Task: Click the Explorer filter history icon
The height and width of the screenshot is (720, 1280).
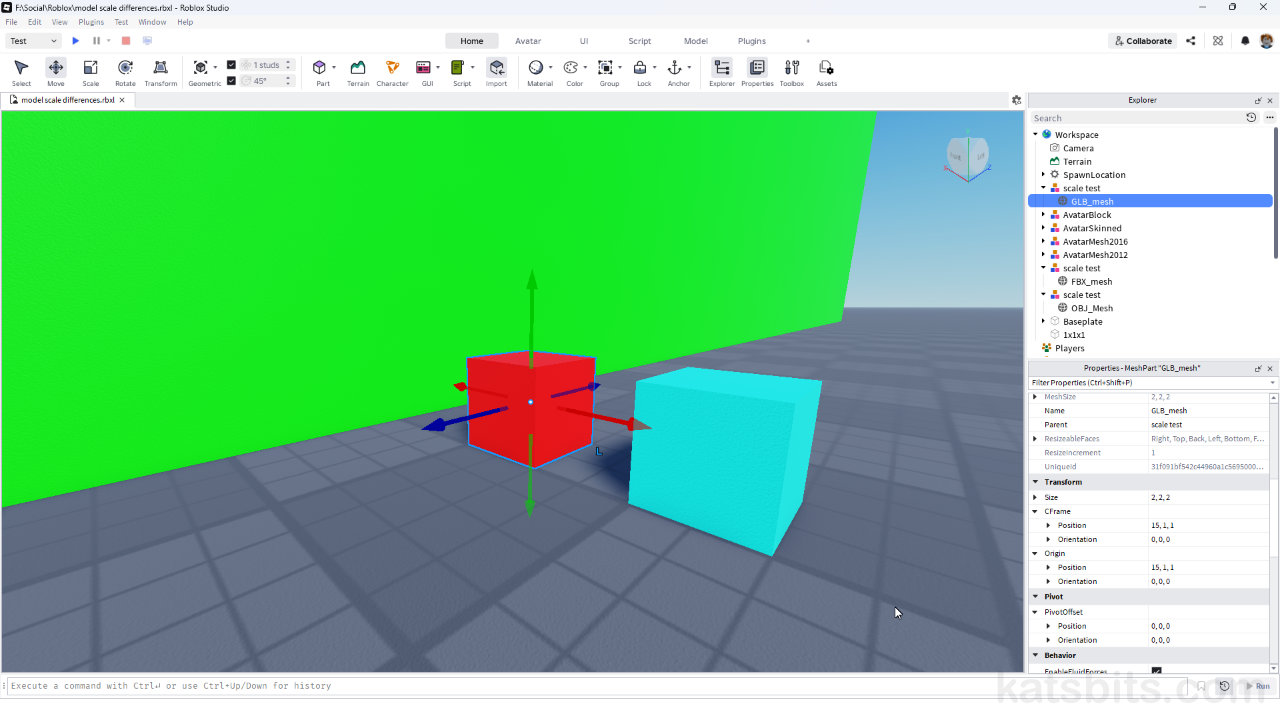Action: [1251, 118]
